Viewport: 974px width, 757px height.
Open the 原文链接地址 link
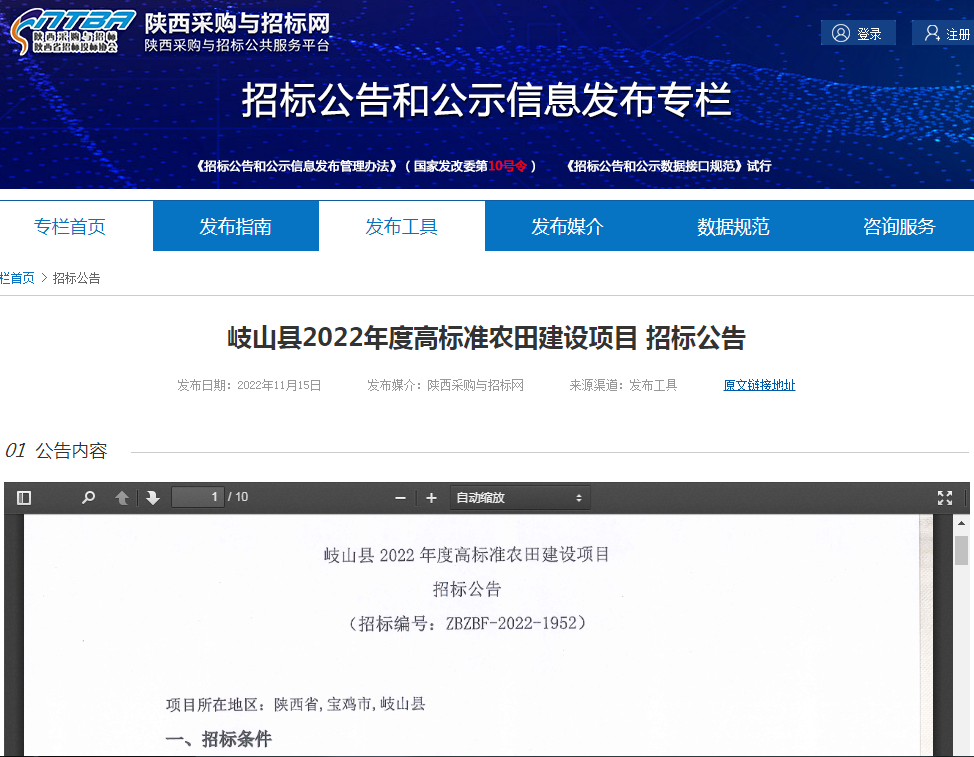tap(759, 385)
